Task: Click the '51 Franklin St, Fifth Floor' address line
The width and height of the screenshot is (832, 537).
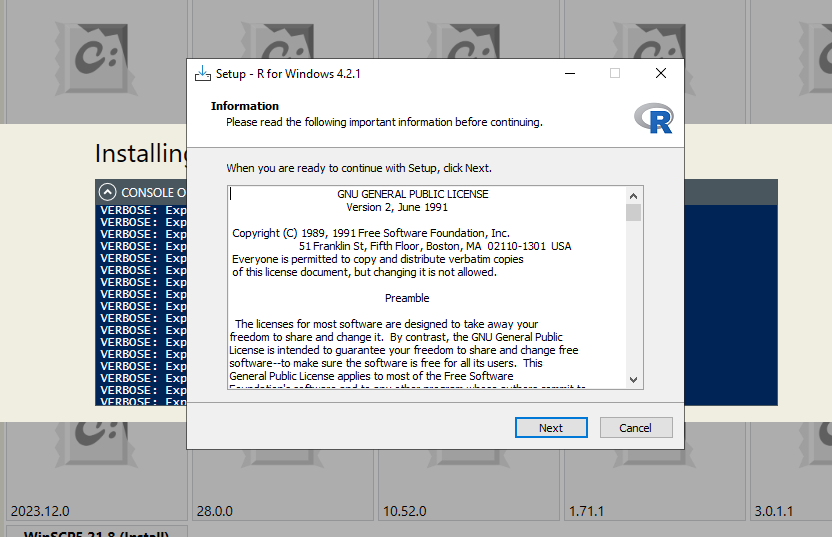Action: tap(435, 246)
